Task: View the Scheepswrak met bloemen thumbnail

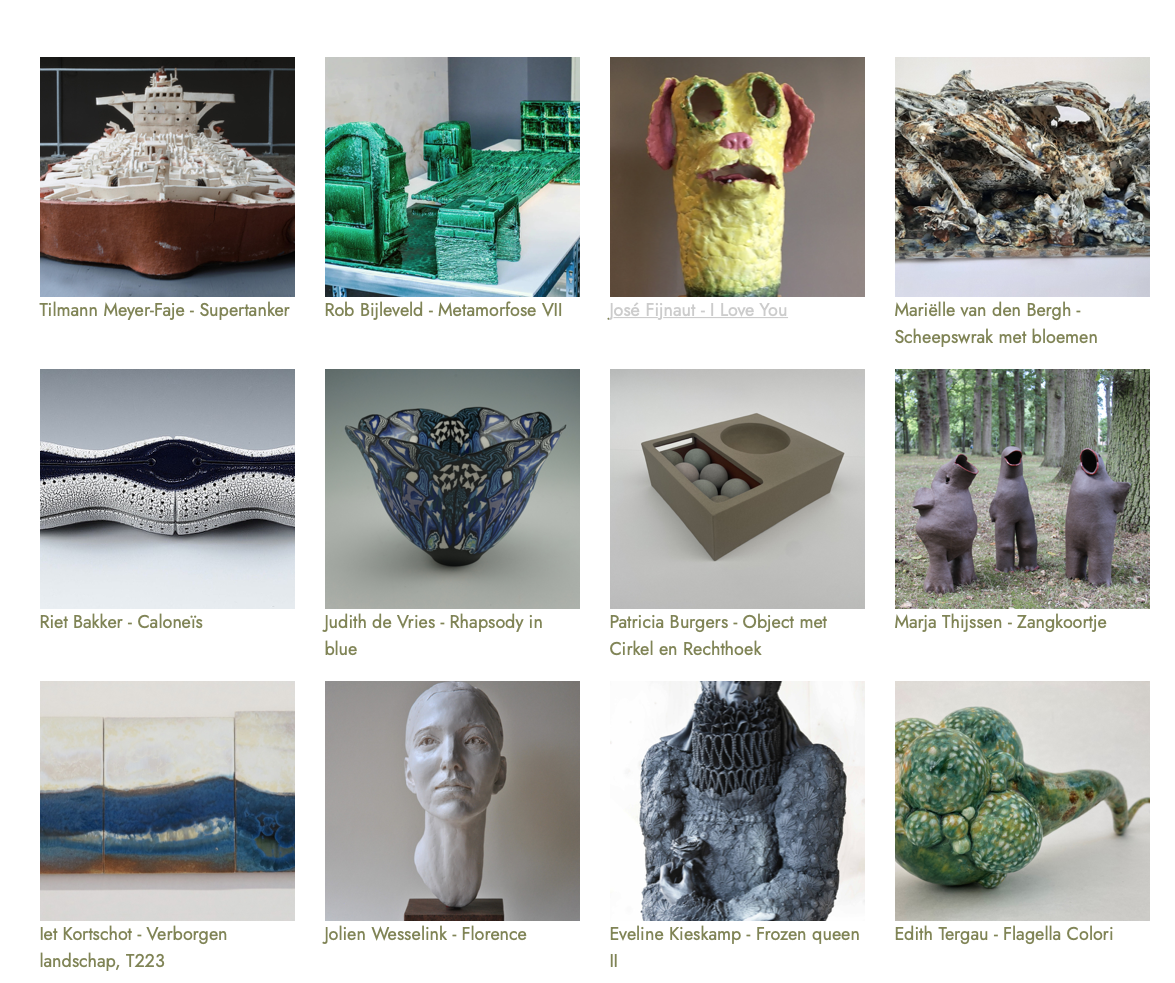Action: click(1021, 177)
